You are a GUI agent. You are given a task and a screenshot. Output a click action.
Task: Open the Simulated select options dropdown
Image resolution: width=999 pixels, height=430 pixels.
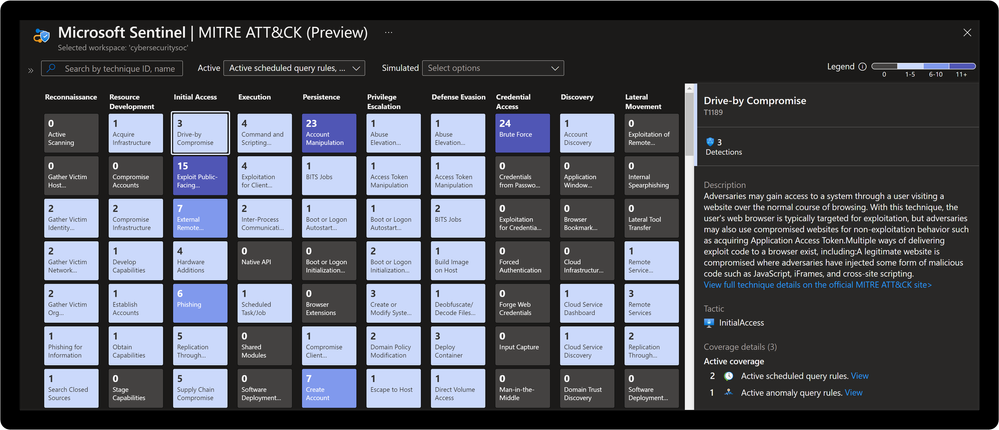493,68
